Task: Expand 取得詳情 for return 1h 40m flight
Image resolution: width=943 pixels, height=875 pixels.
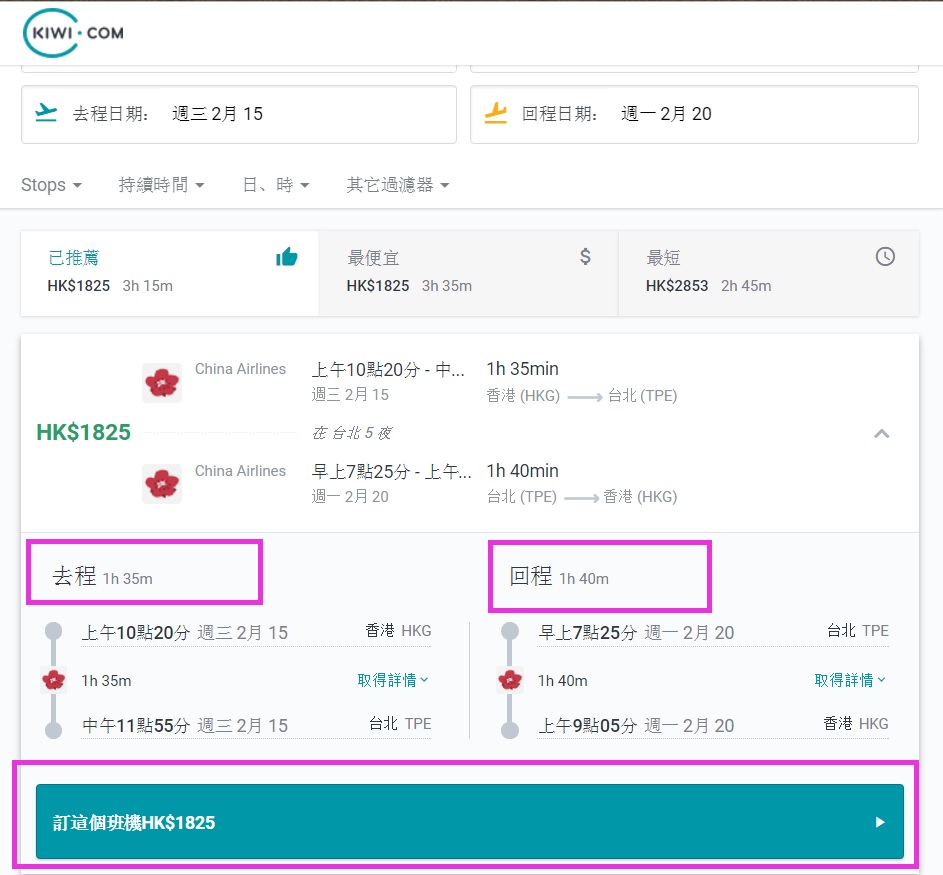Action: pyautogui.click(x=850, y=680)
